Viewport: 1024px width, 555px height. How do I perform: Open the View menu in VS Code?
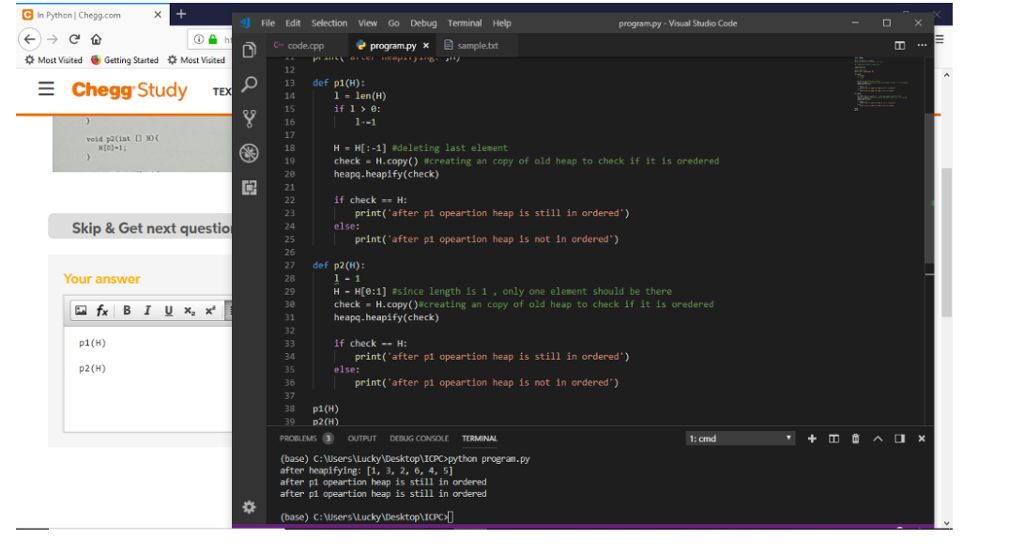point(368,23)
